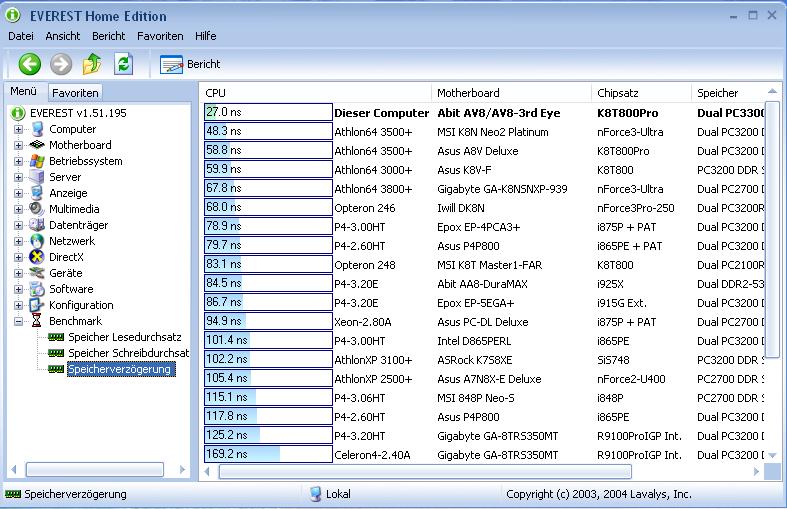Click the Speicher Schreibdurchsatz memory icon

pyautogui.click(x=56, y=353)
